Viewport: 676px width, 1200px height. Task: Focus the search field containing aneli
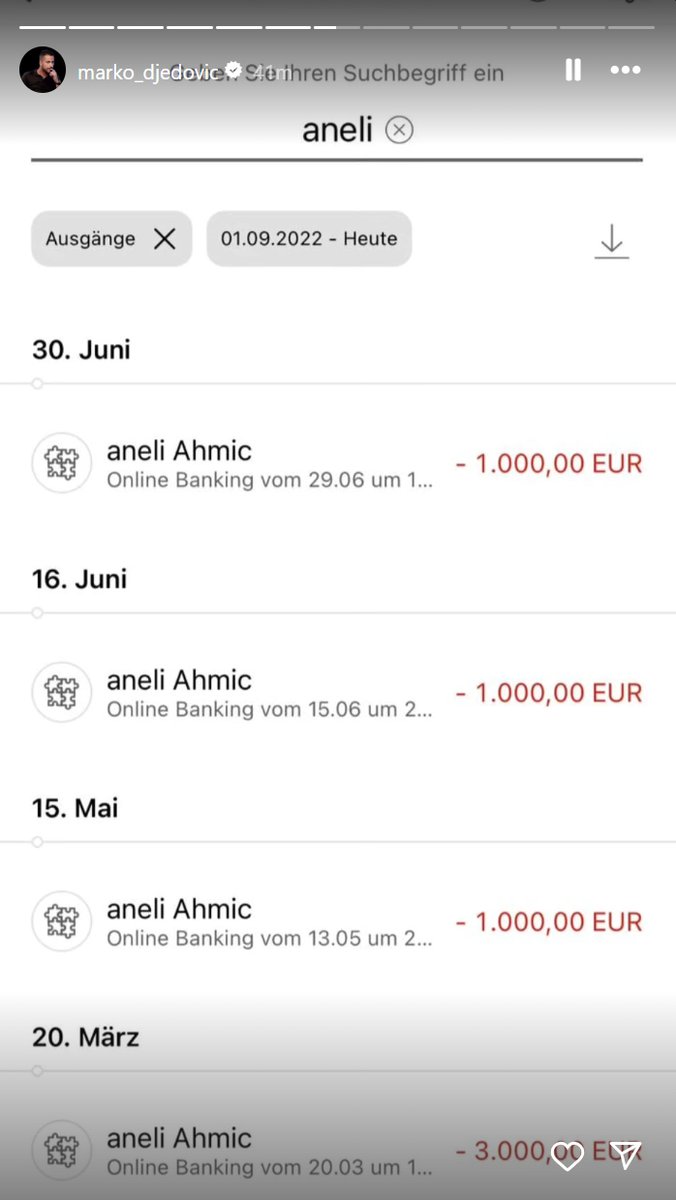336,132
